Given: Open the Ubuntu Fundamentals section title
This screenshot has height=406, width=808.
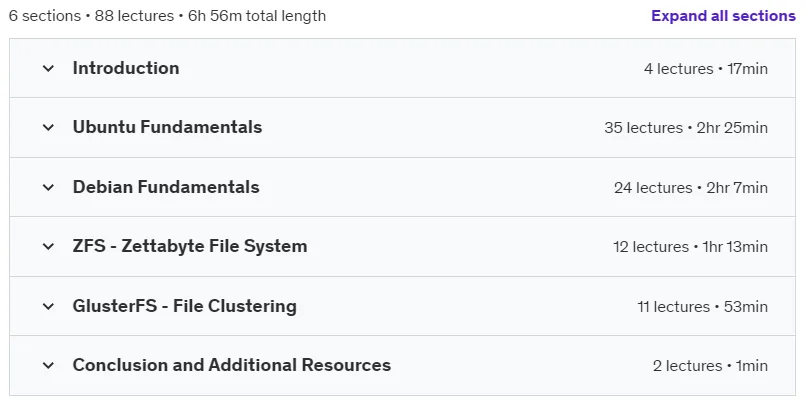Looking at the screenshot, I should [x=167, y=127].
